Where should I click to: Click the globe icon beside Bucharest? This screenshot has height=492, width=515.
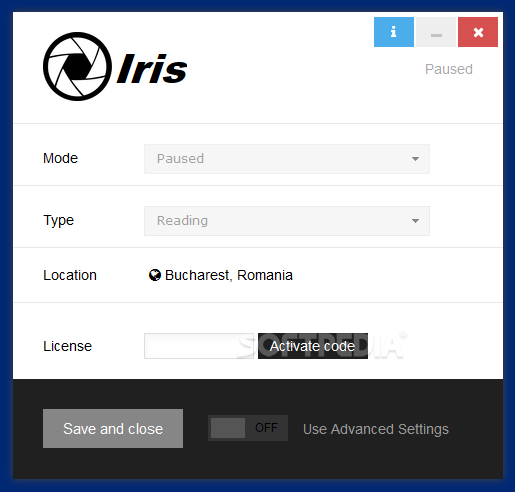pyautogui.click(x=155, y=275)
